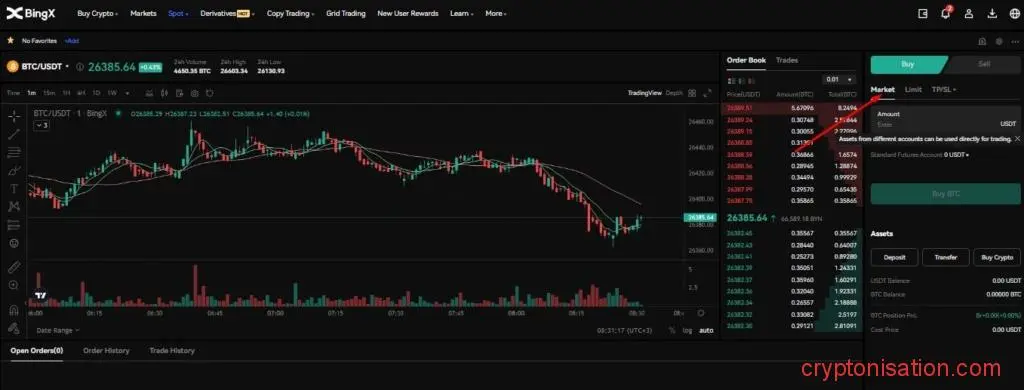Go to Markets page

pyautogui.click(x=143, y=13)
